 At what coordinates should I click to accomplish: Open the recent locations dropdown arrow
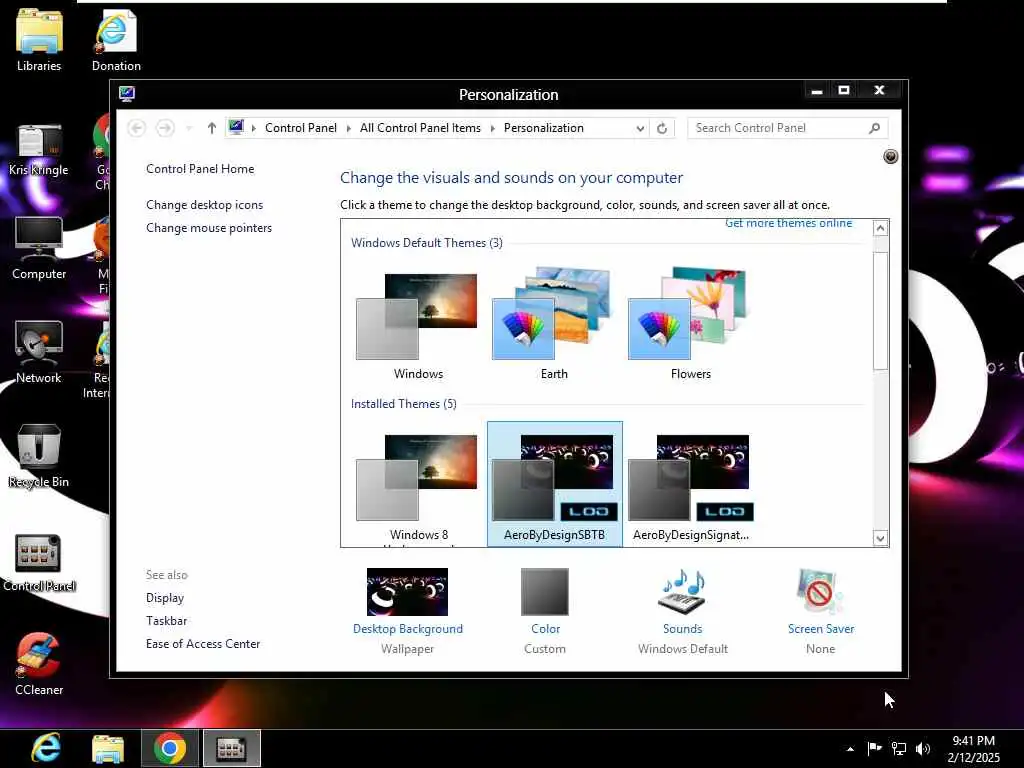pyautogui.click(x=189, y=128)
